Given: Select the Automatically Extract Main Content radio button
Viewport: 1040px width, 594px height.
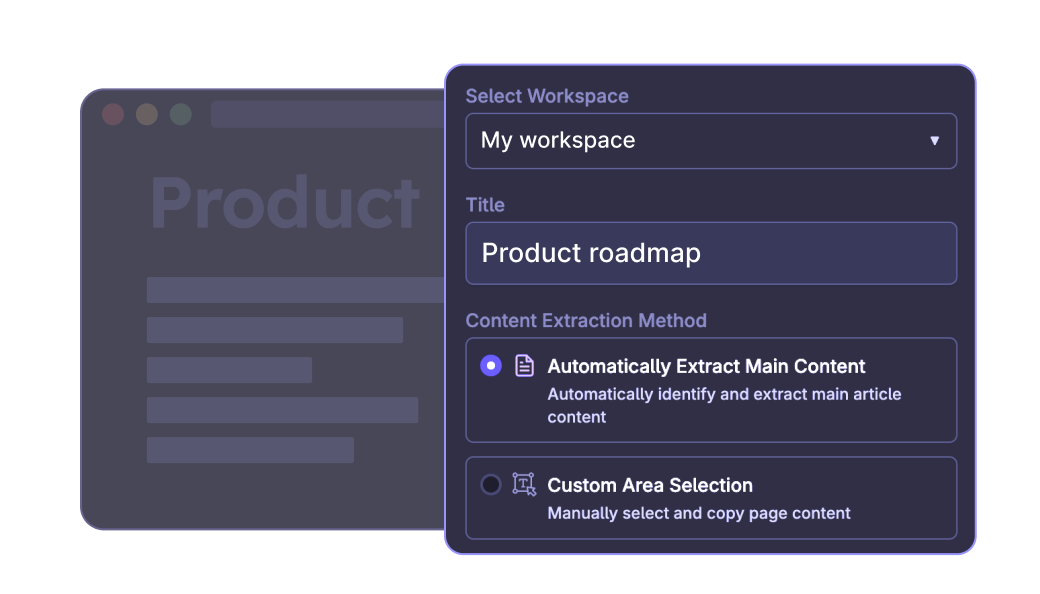Looking at the screenshot, I should pos(491,366).
